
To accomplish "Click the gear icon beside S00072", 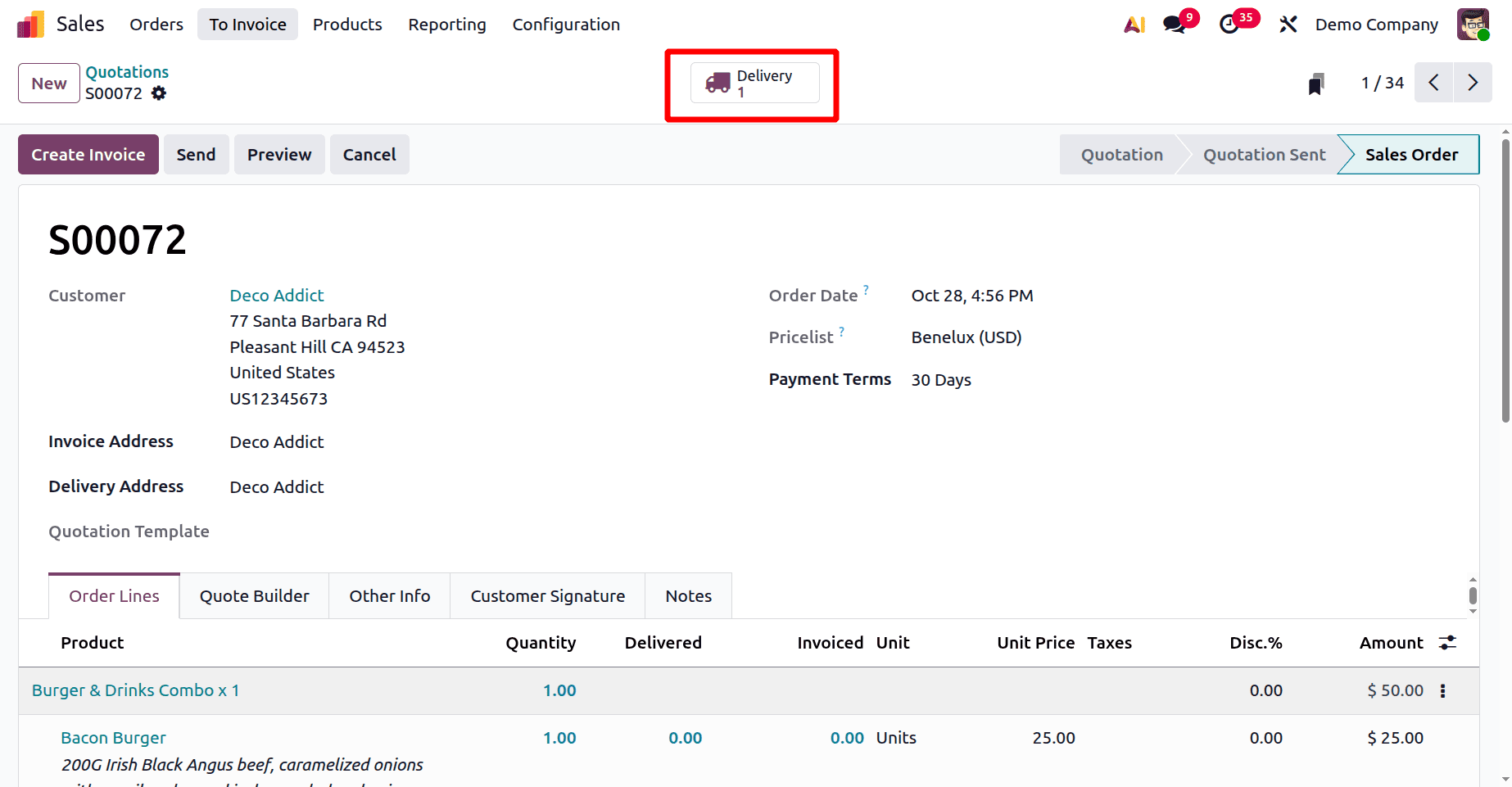I will 158,93.
